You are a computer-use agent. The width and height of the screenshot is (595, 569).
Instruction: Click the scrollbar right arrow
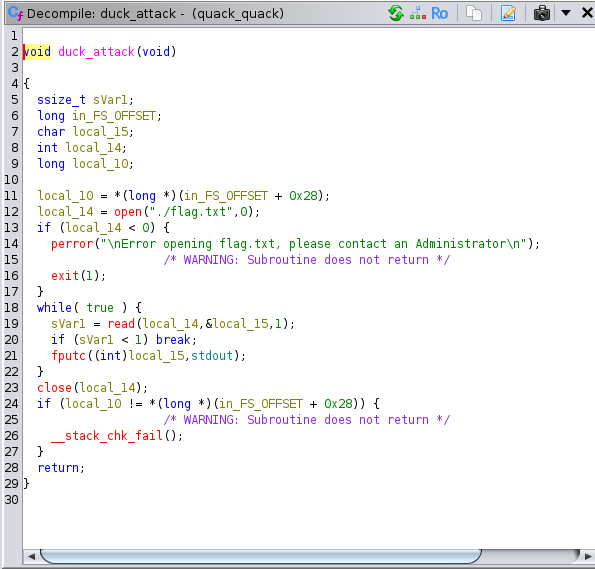[x=588, y=556]
